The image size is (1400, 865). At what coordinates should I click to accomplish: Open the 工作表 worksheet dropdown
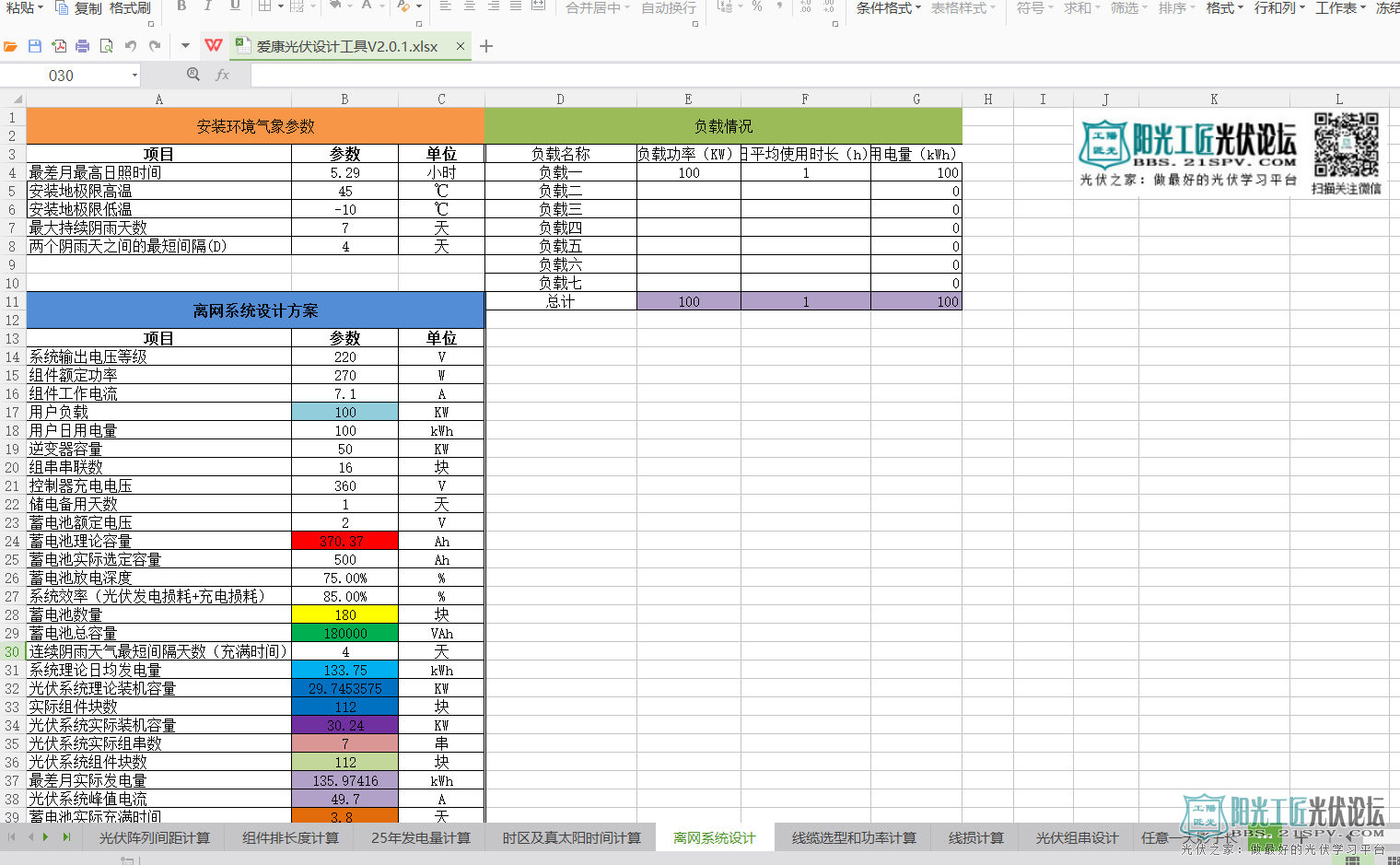[x=1341, y=7]
